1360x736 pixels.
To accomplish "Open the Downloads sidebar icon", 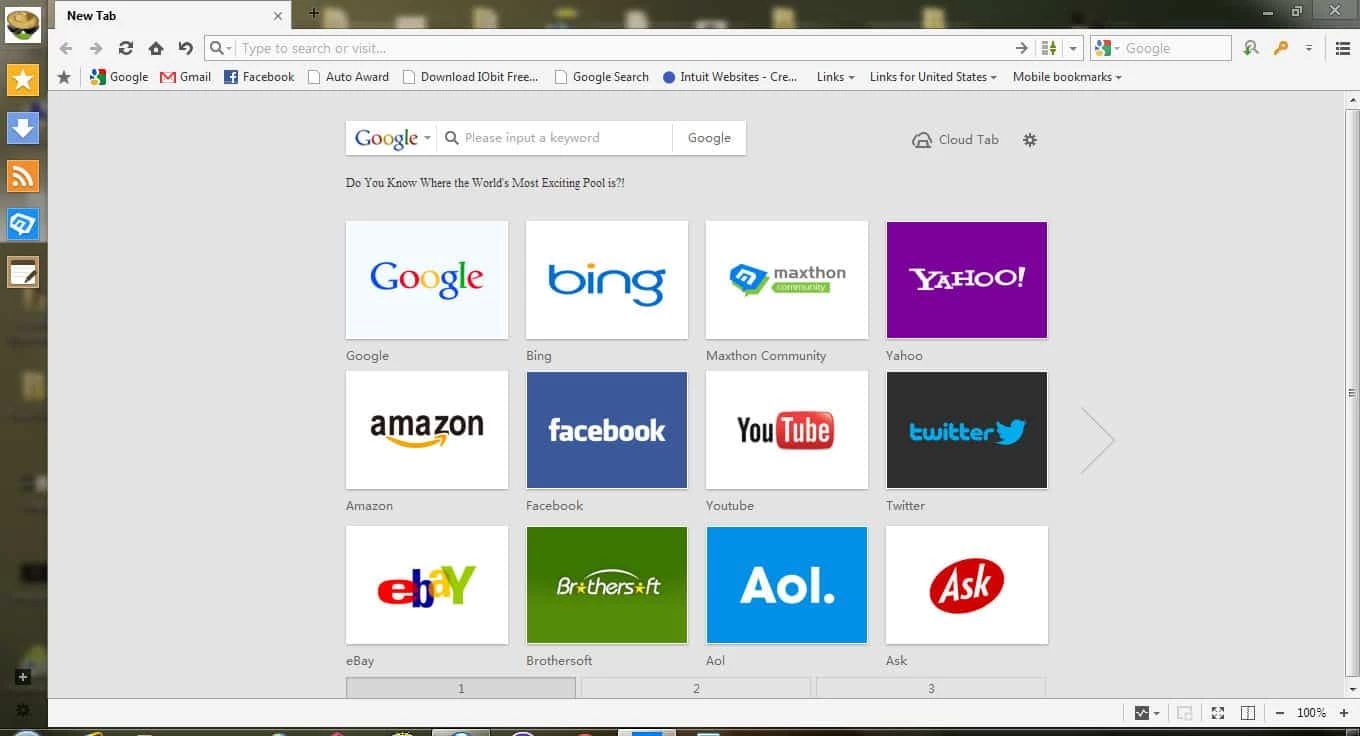I will click(x=22, y=128).
